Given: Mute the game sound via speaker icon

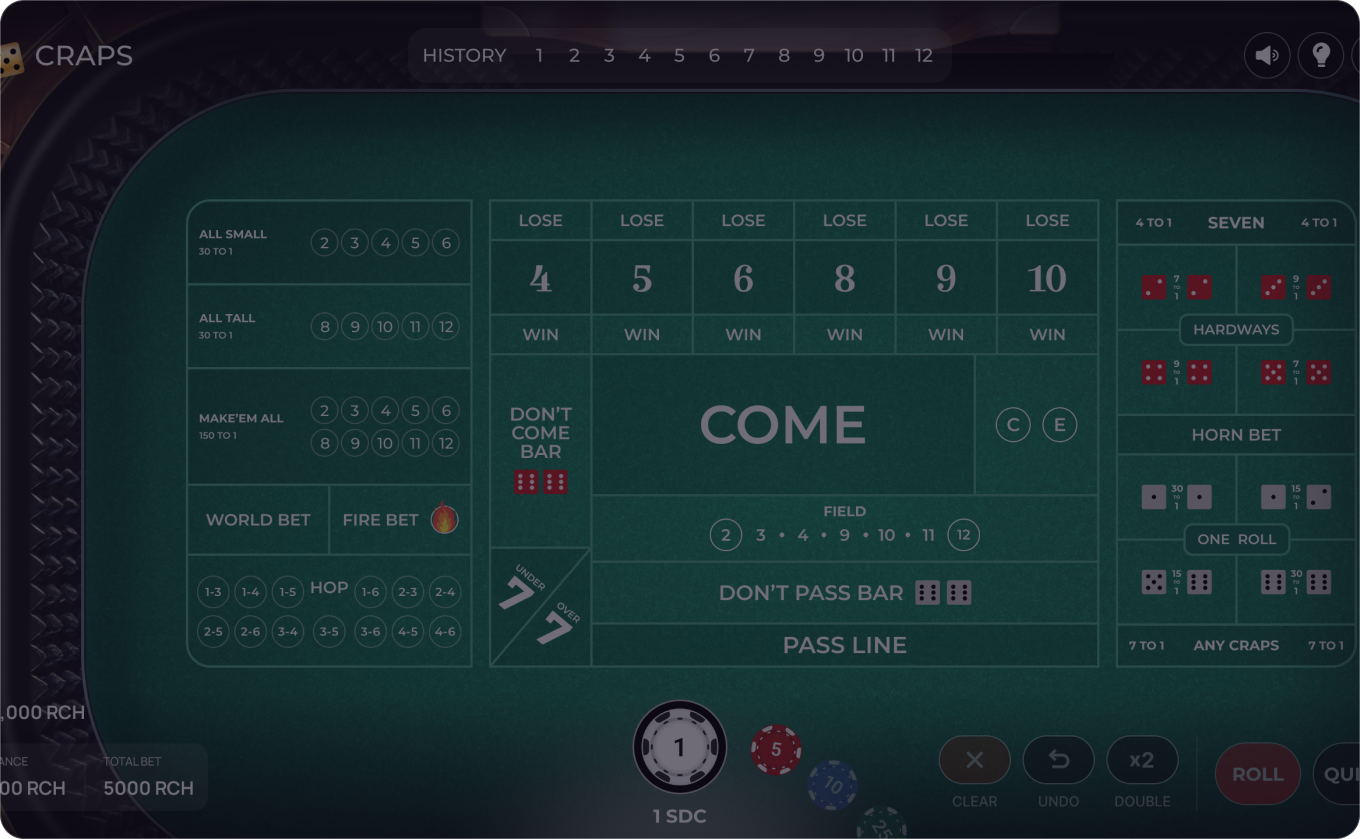Looking at the screenshot, I should [x=1267, y=55].
